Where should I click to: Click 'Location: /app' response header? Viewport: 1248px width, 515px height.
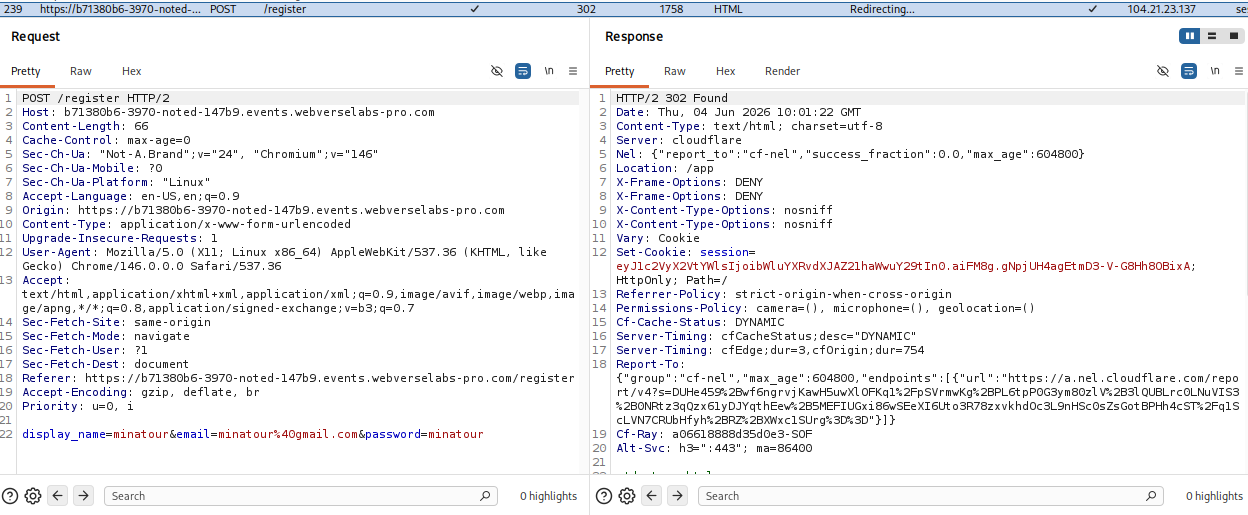(x=665, y=168)
